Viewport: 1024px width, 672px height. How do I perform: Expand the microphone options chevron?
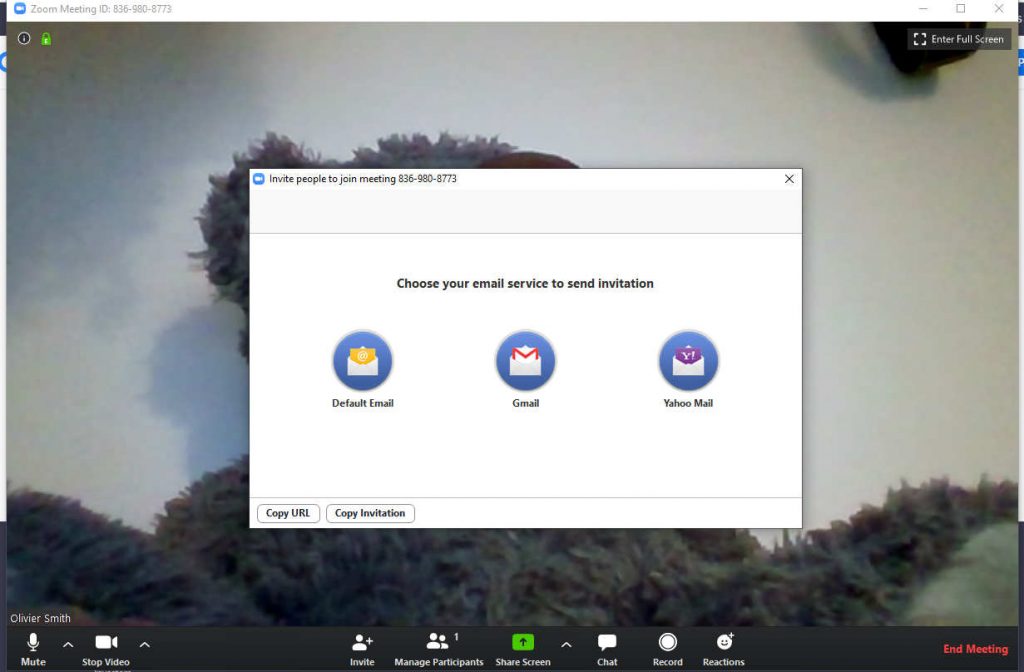[67, 645]
